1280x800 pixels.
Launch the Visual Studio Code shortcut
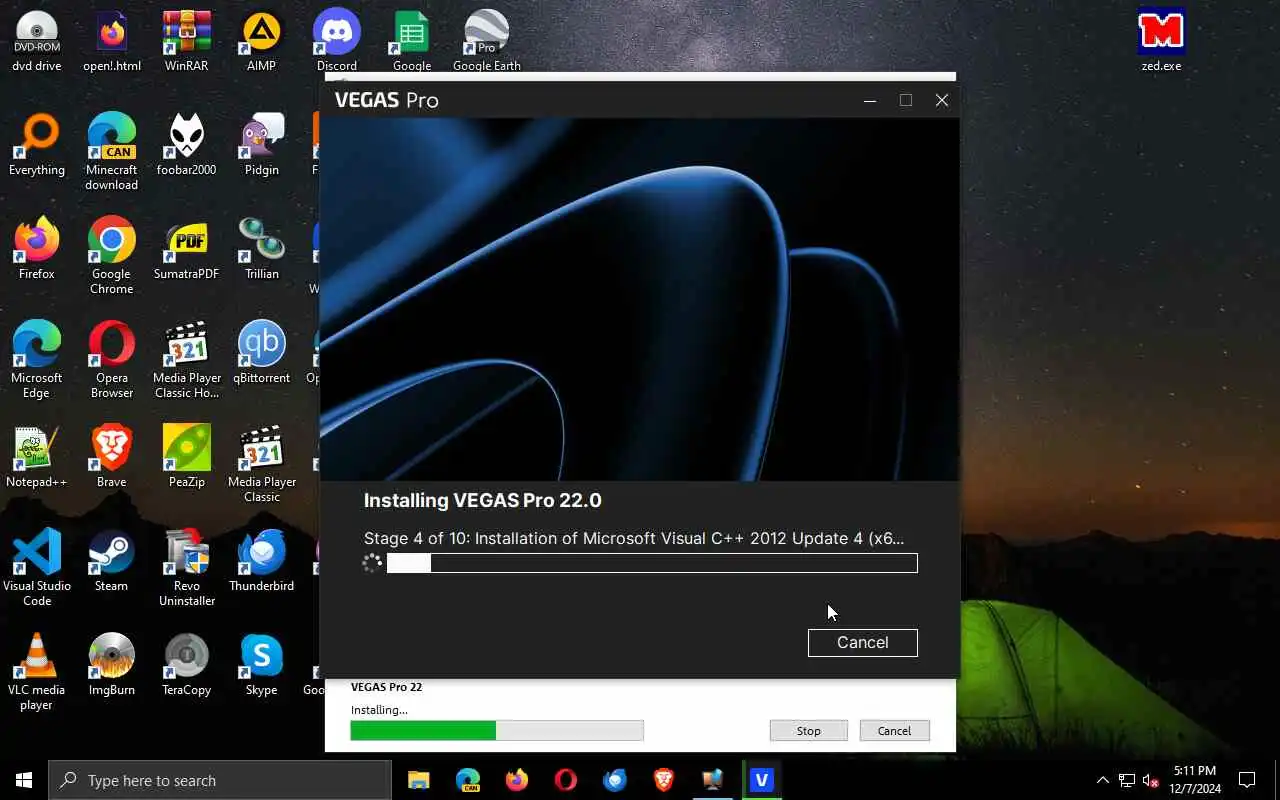click(37, 568)
